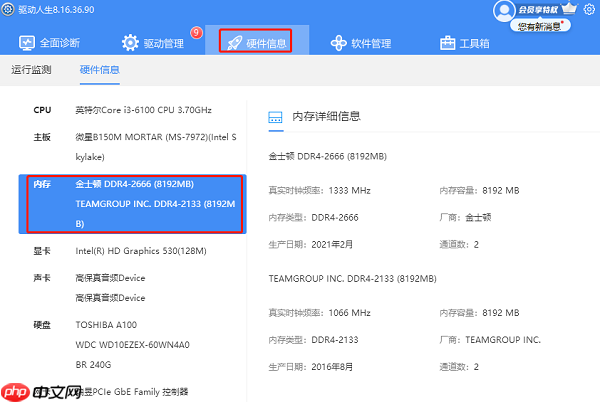Click TEAMGROUP INC. DDR4-2133 (8192MB) detail title
The width and height of the screenshot is (600, 402).
tap(352, 278)
